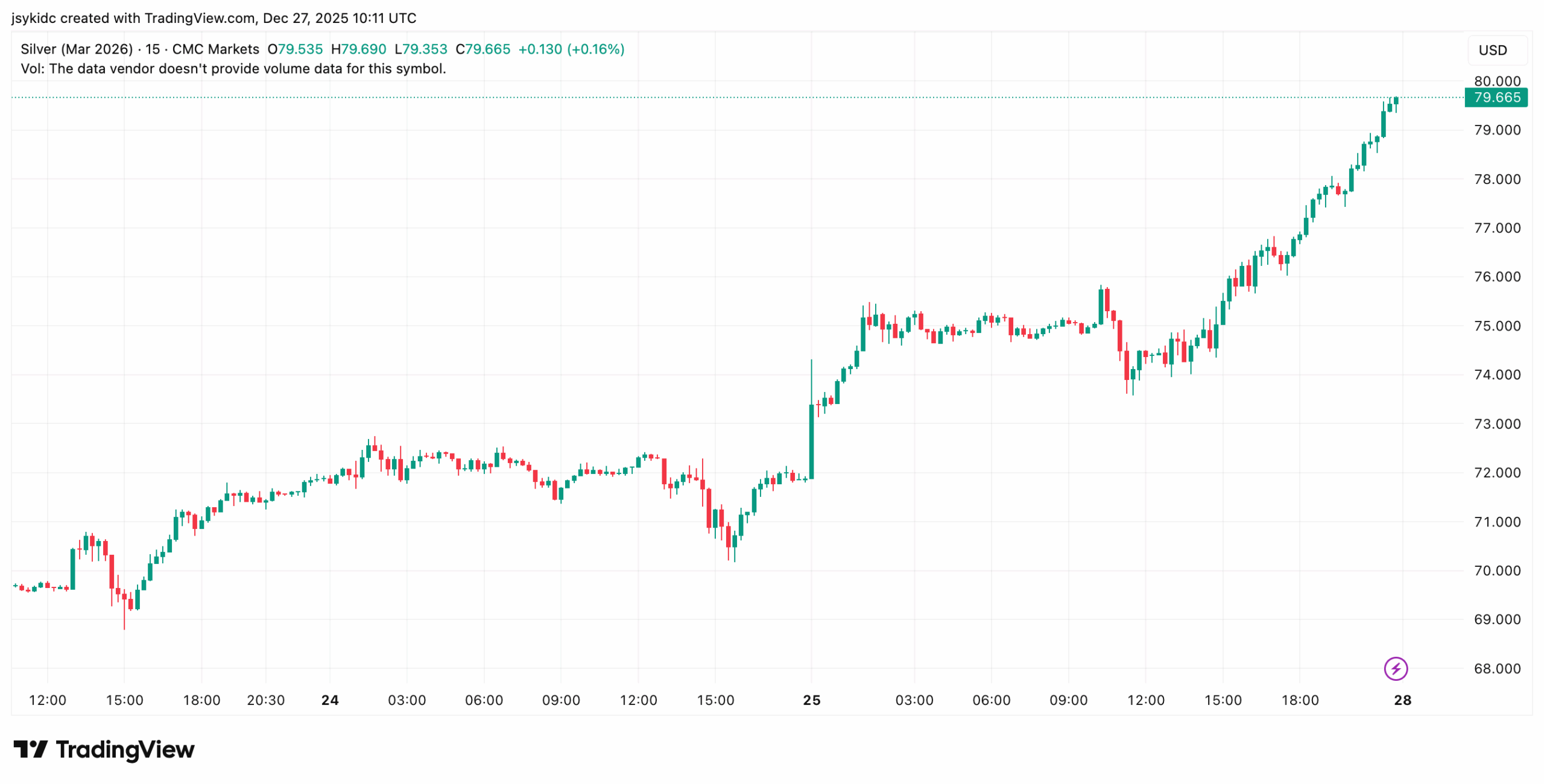This screenshot has height=784, width=1544.
Task: Click the 68.000 price scale label
Action: click(1497, 668)
